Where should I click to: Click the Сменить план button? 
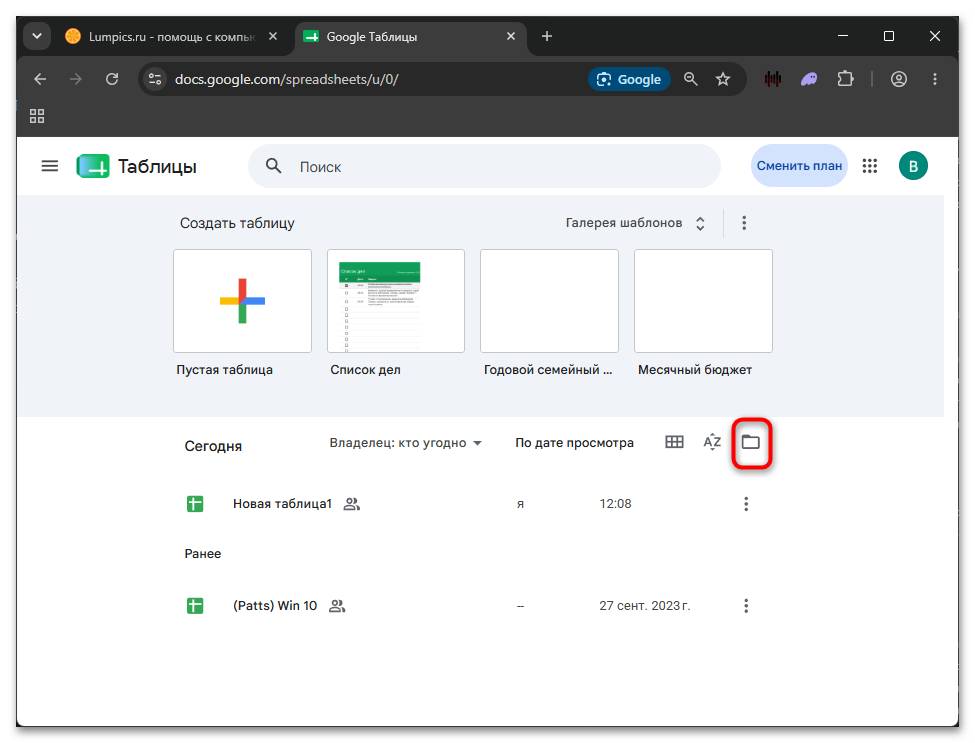pos(799,166)
